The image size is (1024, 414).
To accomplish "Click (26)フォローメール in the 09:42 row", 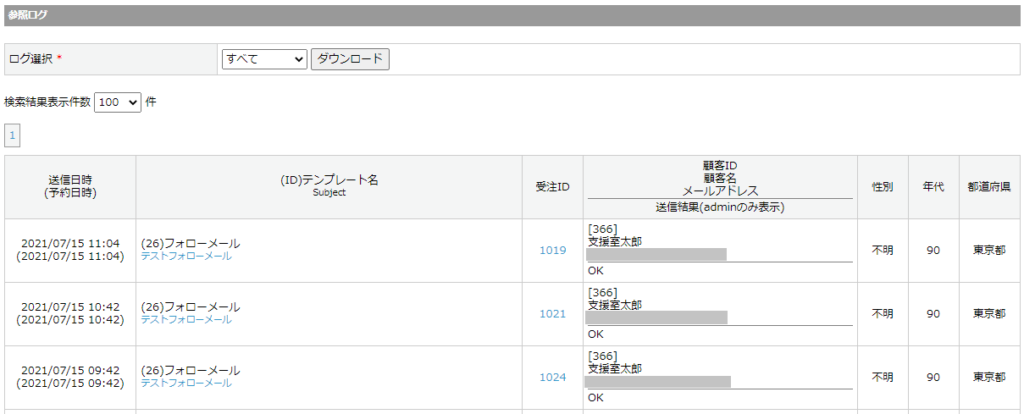I will click(191, 370).
